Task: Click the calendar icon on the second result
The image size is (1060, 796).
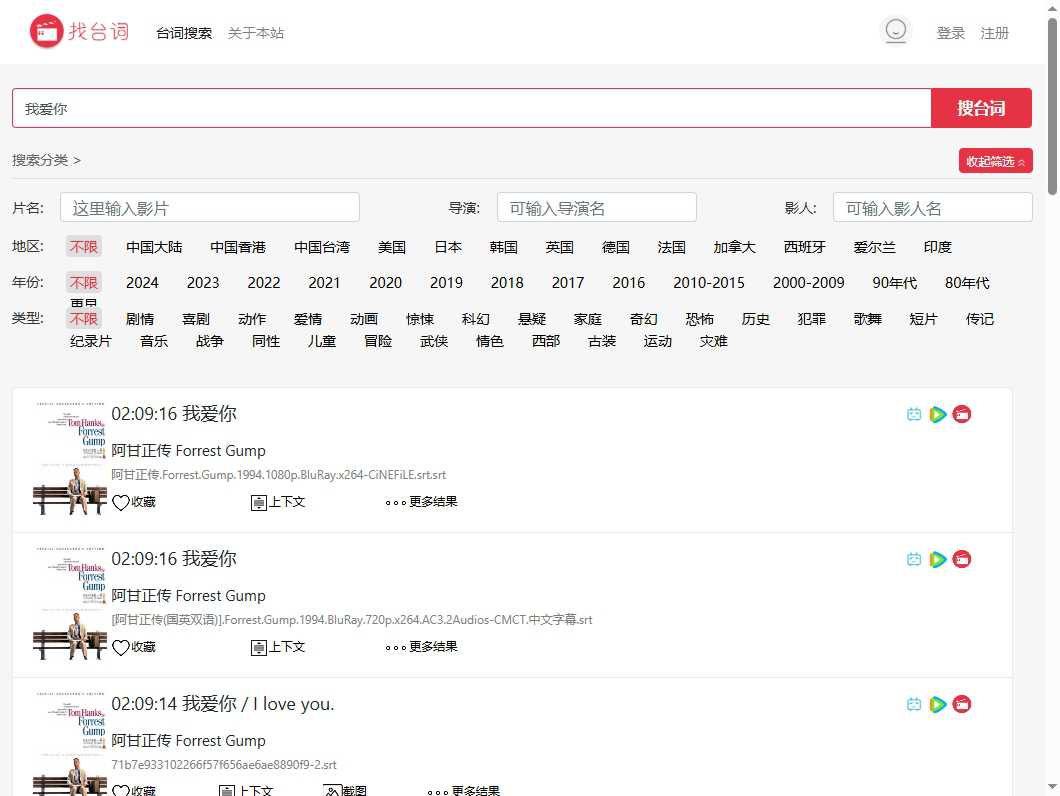Action: [x=913, y=559]
